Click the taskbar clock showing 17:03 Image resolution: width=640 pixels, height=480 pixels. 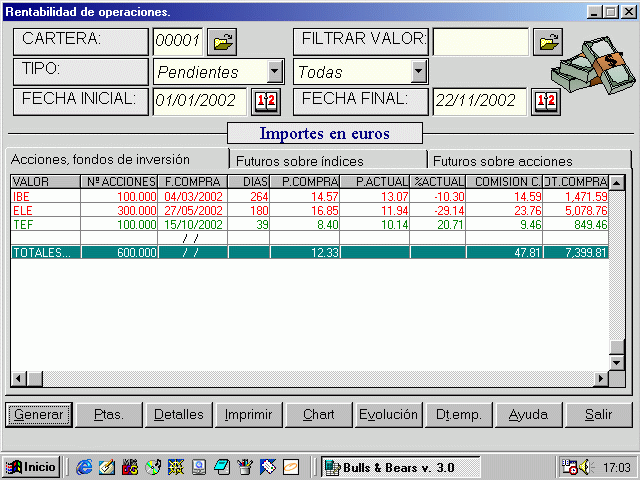coord(617,467)
